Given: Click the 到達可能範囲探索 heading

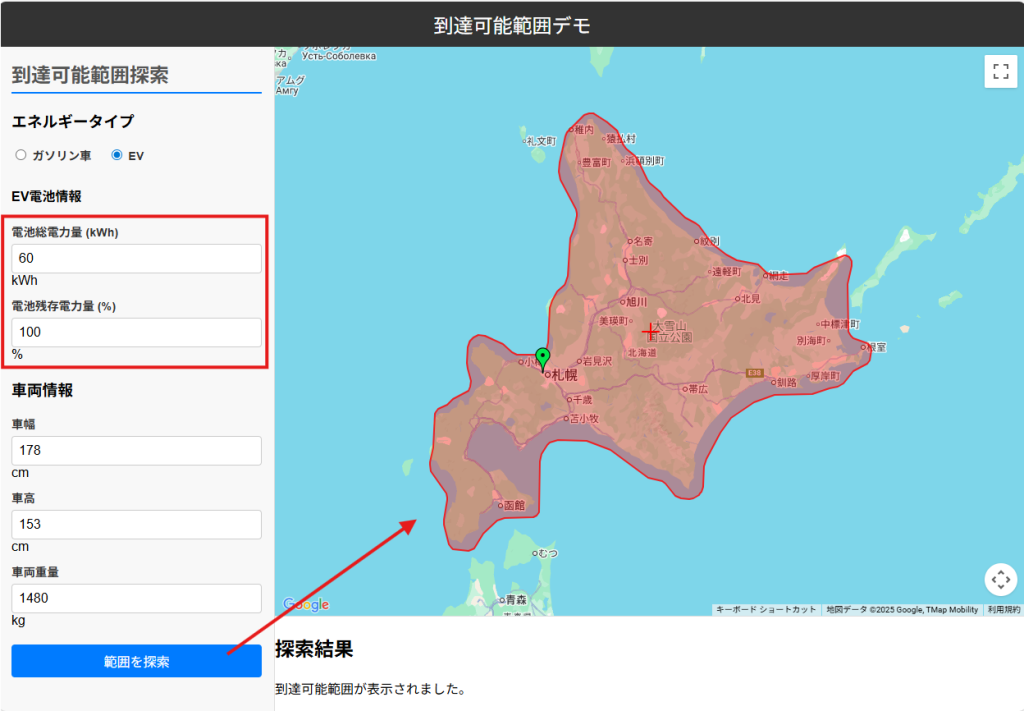Looking at the screenshot, I should [x=90, y=75].
